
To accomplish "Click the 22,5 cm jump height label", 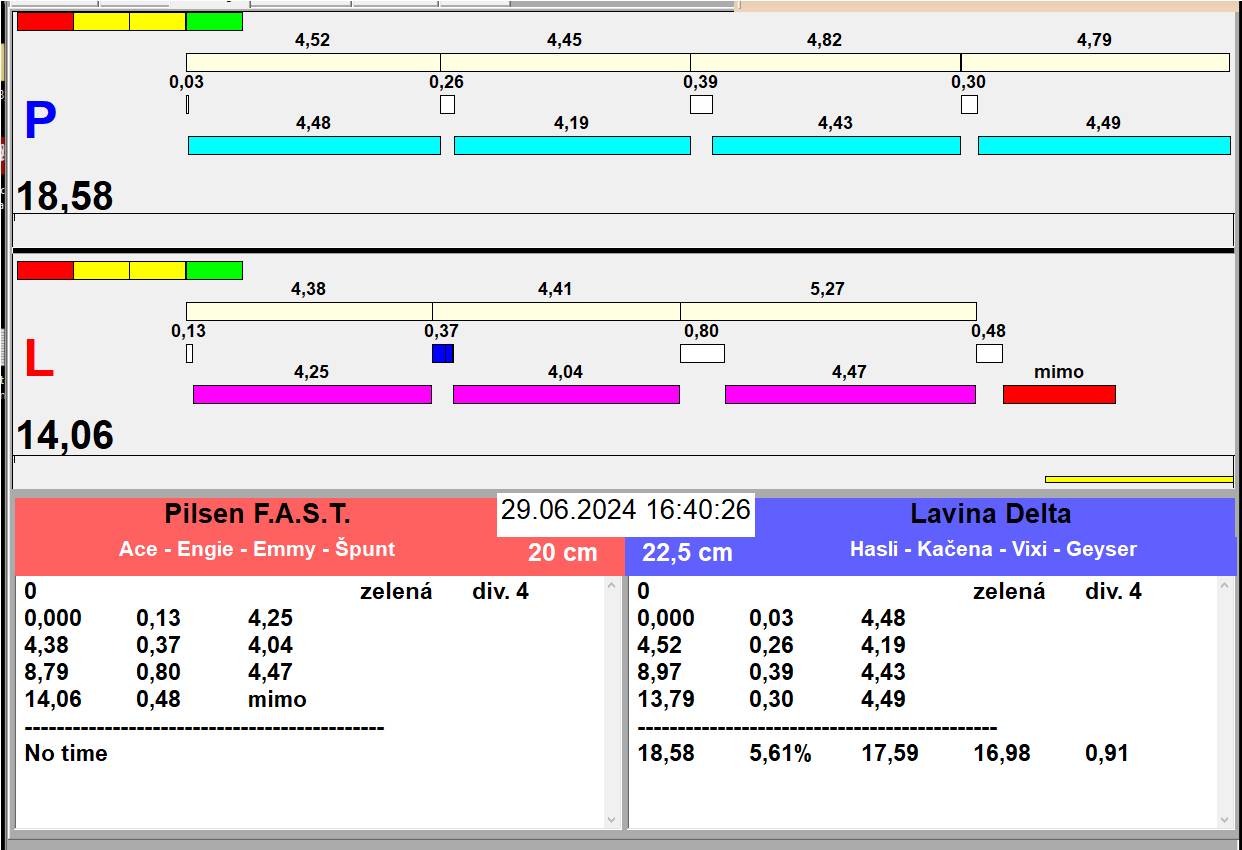I will [687, 552].
